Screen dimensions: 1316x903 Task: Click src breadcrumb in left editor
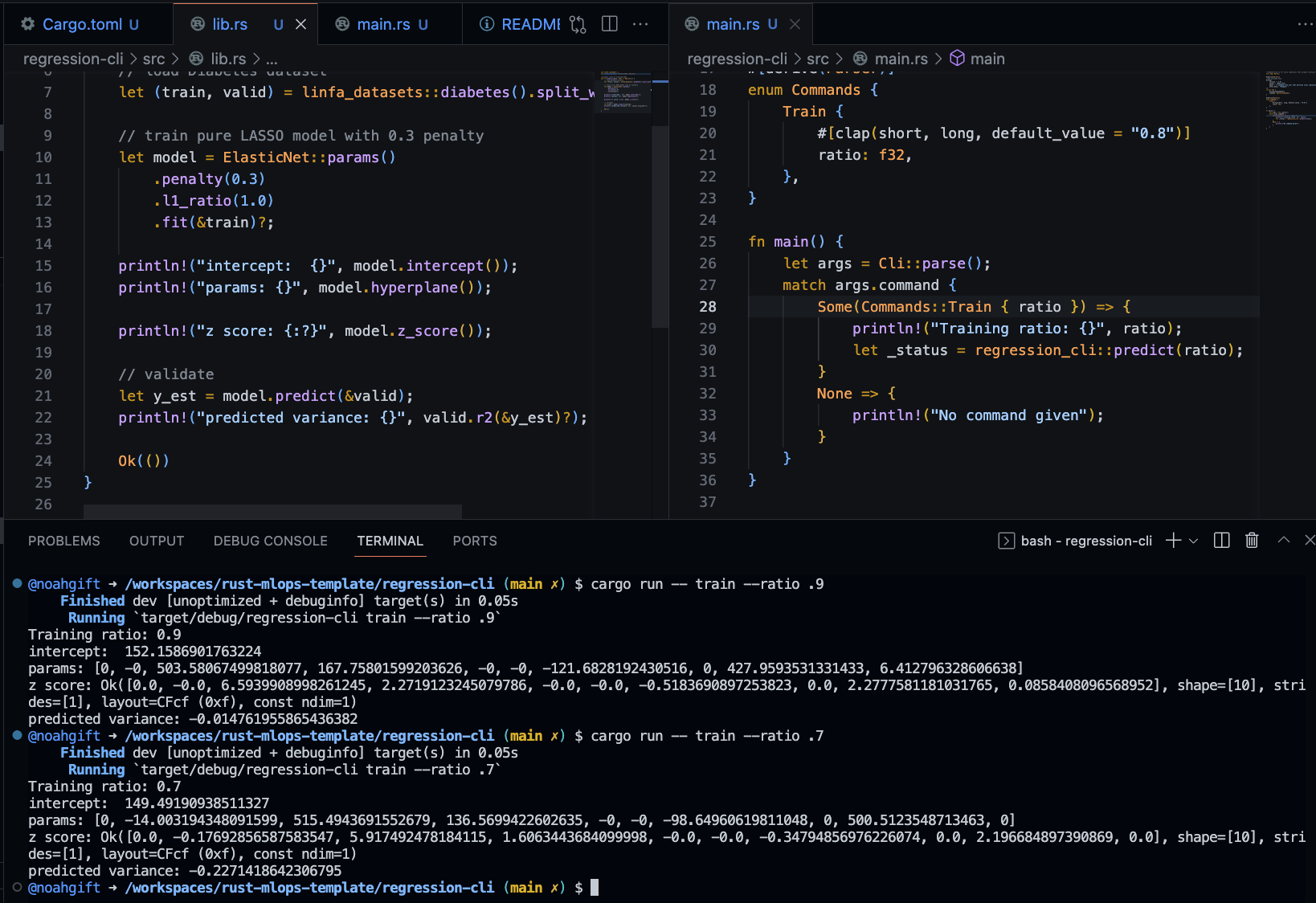pyautogui.click(x=153, y=59)
